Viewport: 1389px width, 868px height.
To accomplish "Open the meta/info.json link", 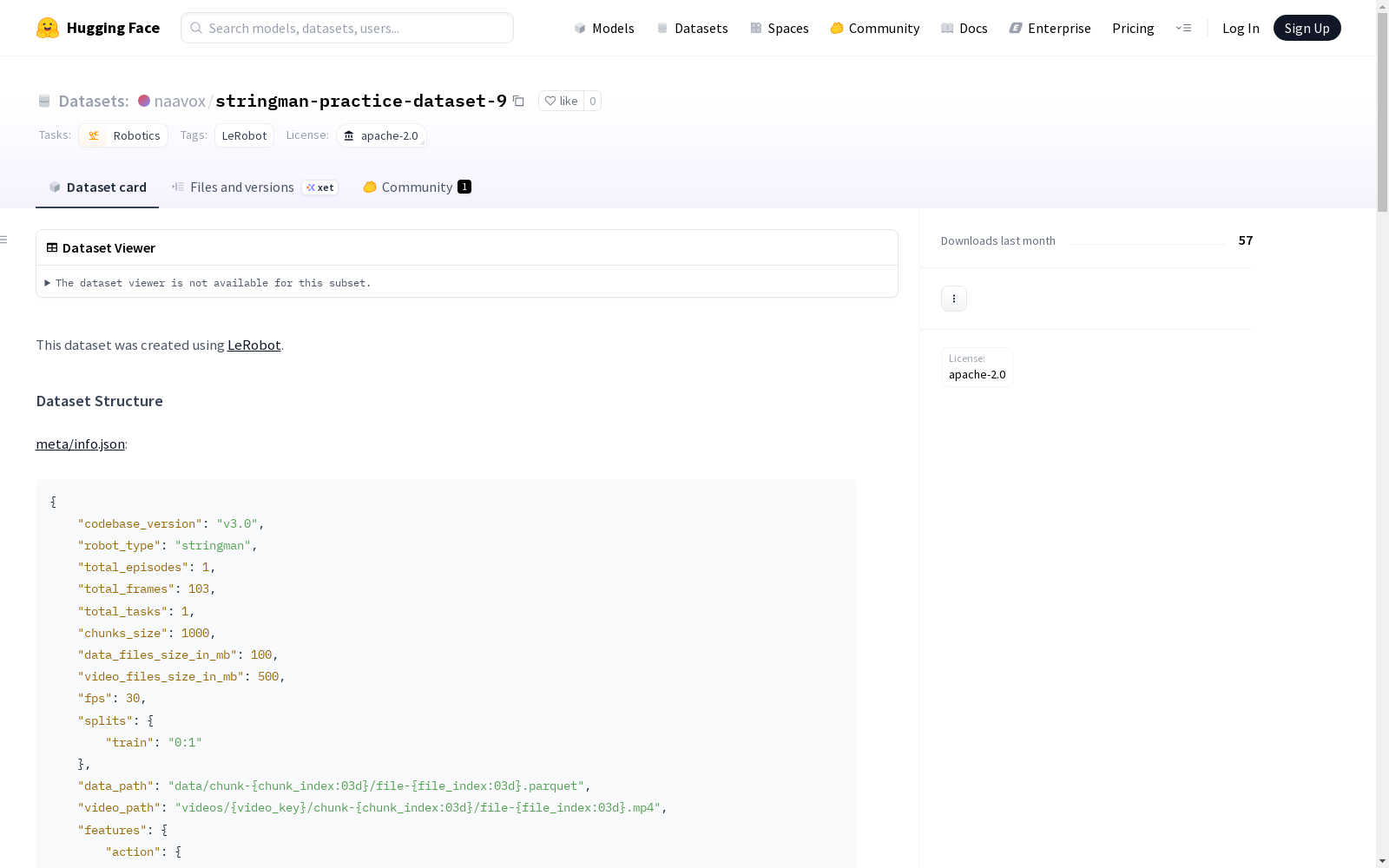I will pos(80,444).
